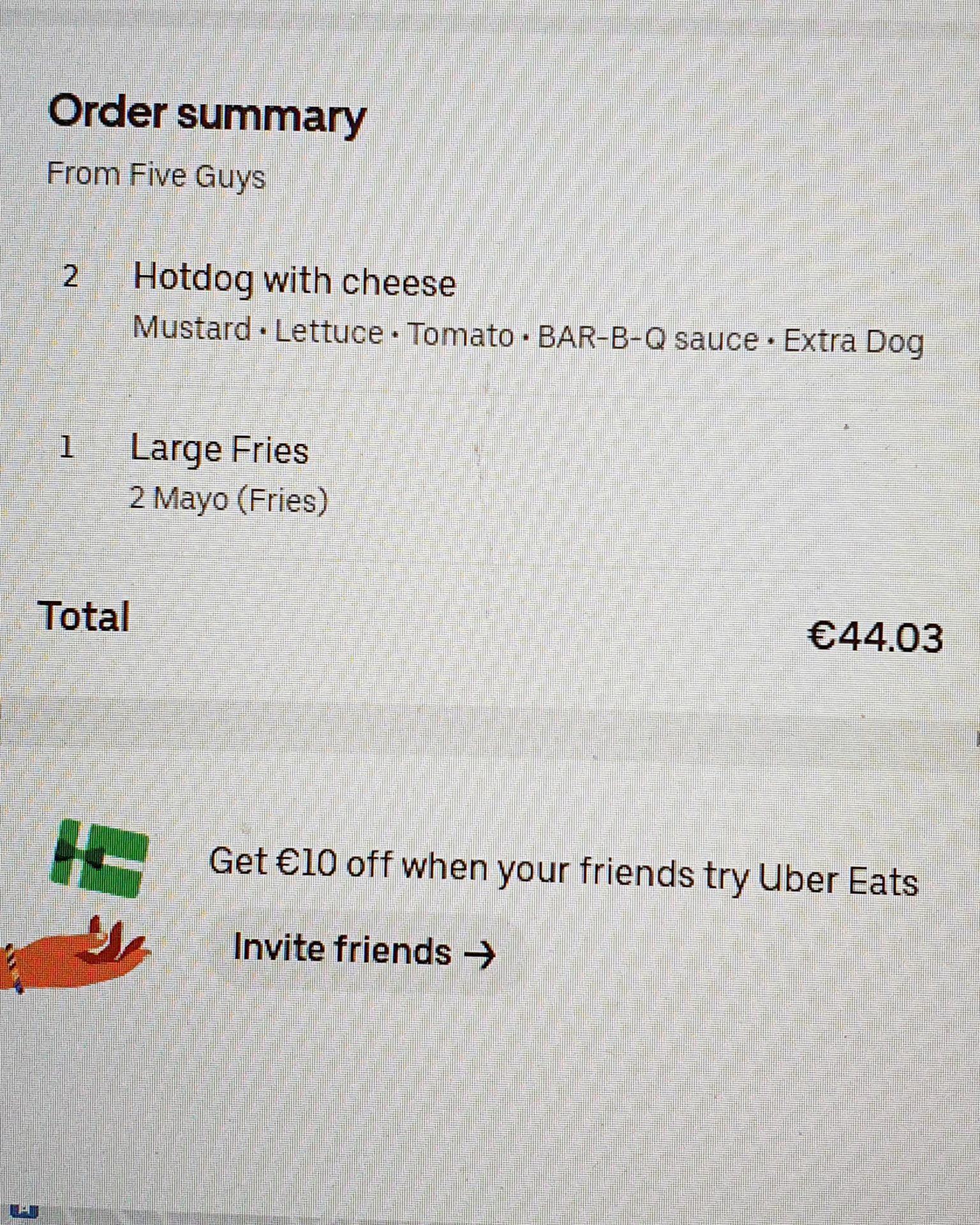Click the Order summary heading
Viewport: 980px width, 1225px height.
pos(207,115)
